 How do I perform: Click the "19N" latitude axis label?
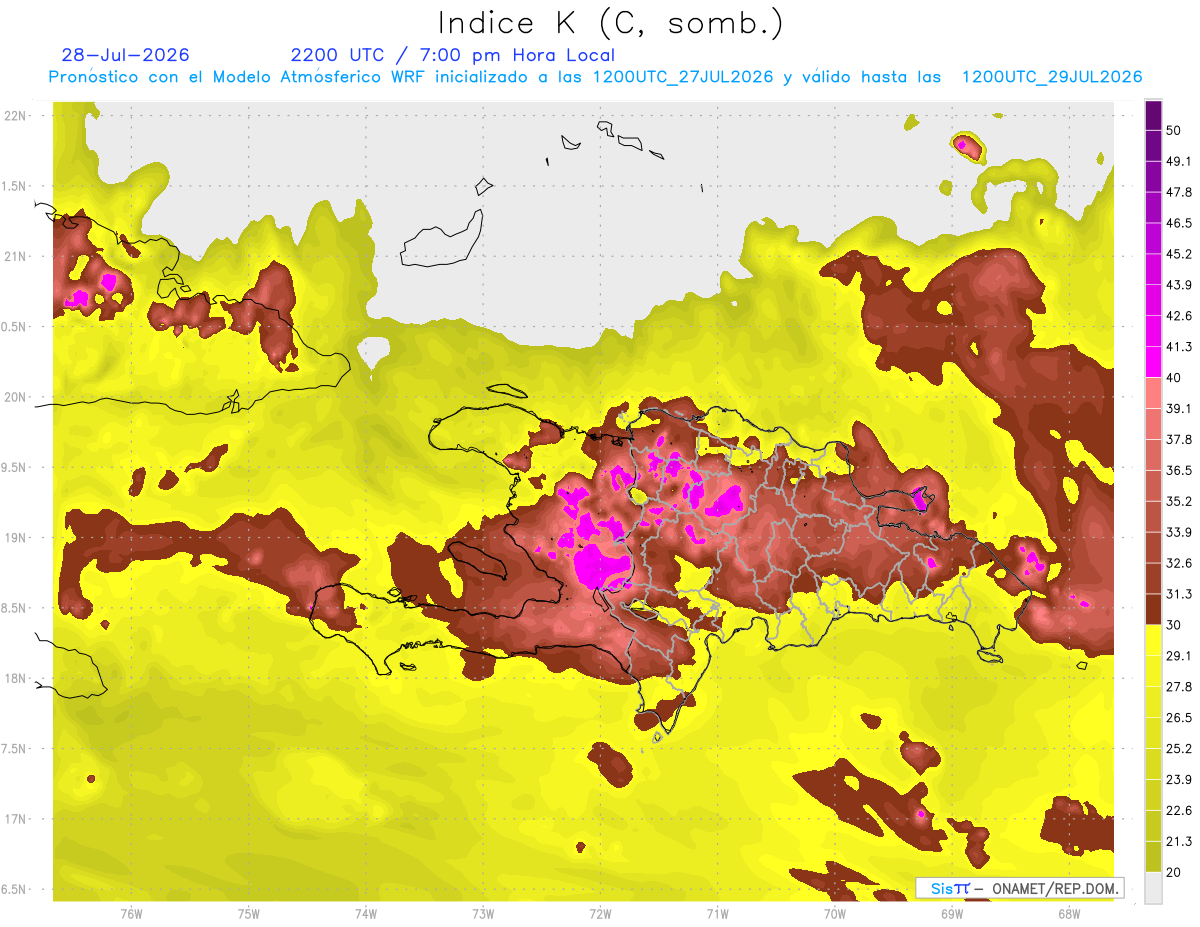[x=15, y=537]
